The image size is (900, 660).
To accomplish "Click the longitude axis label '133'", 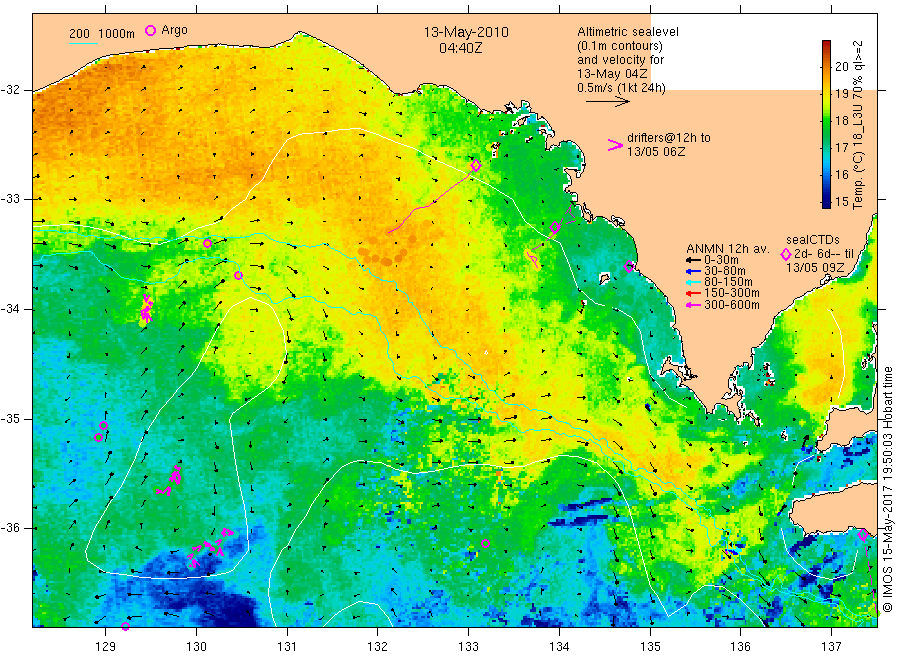I will [x=468, y=647].
